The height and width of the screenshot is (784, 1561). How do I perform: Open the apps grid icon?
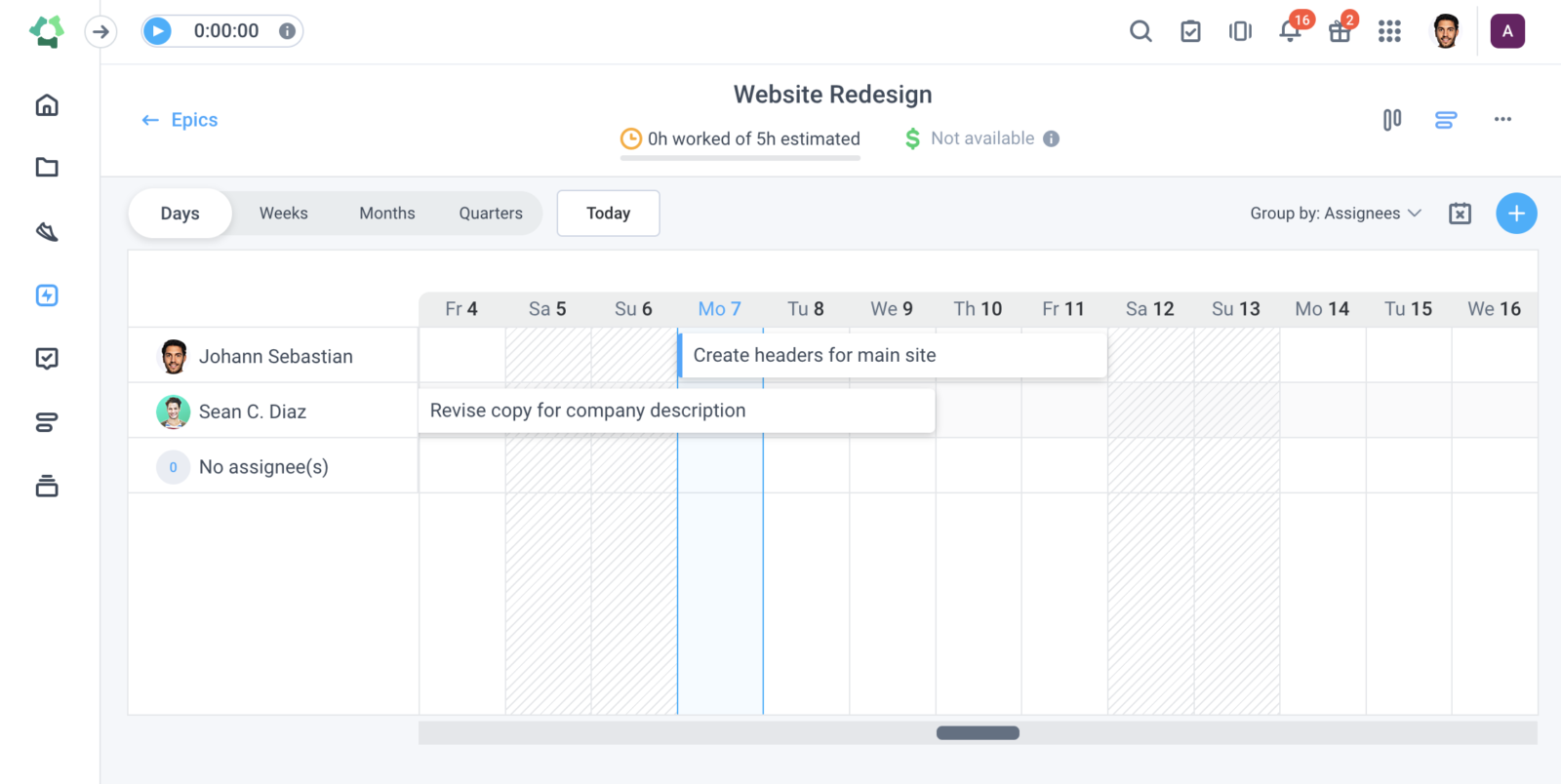1389,31
